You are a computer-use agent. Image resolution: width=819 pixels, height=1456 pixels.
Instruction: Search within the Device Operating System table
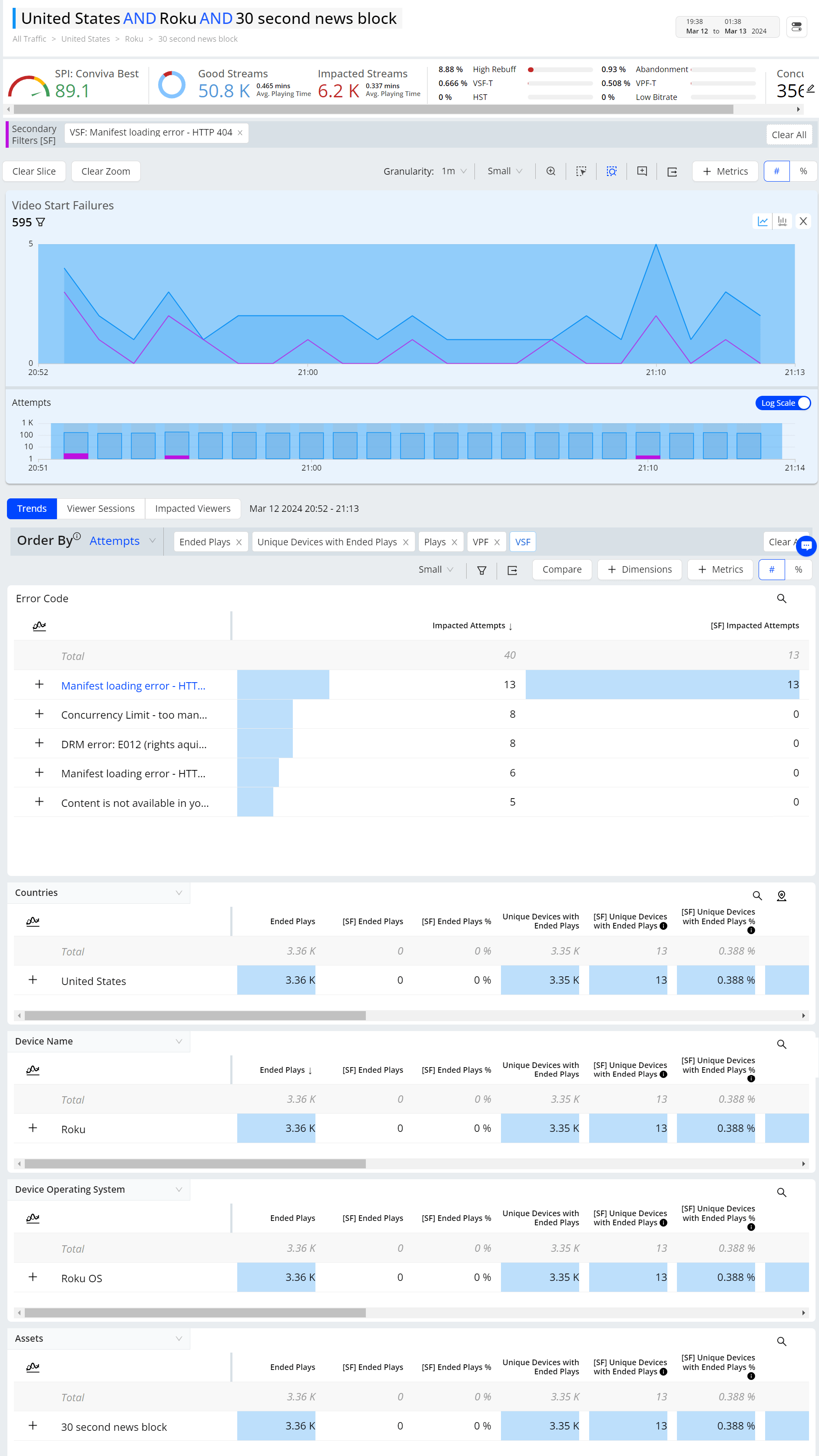pyautogui.click(x=782, y=1193)
